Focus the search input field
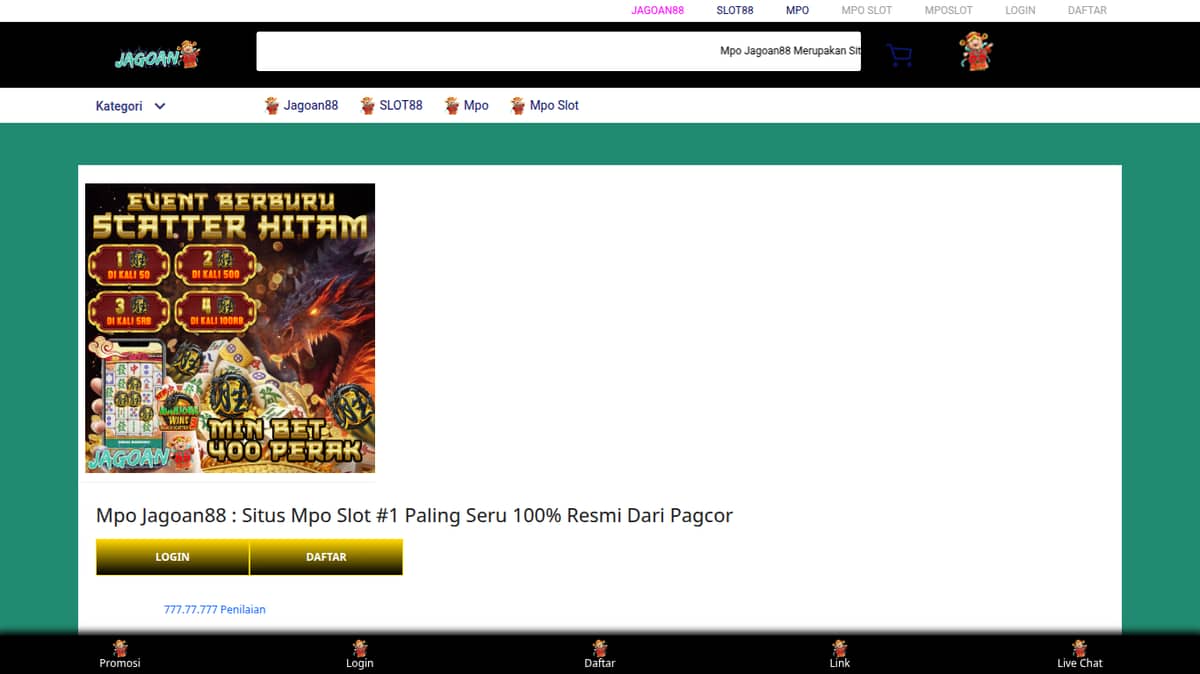 (558, 51)
